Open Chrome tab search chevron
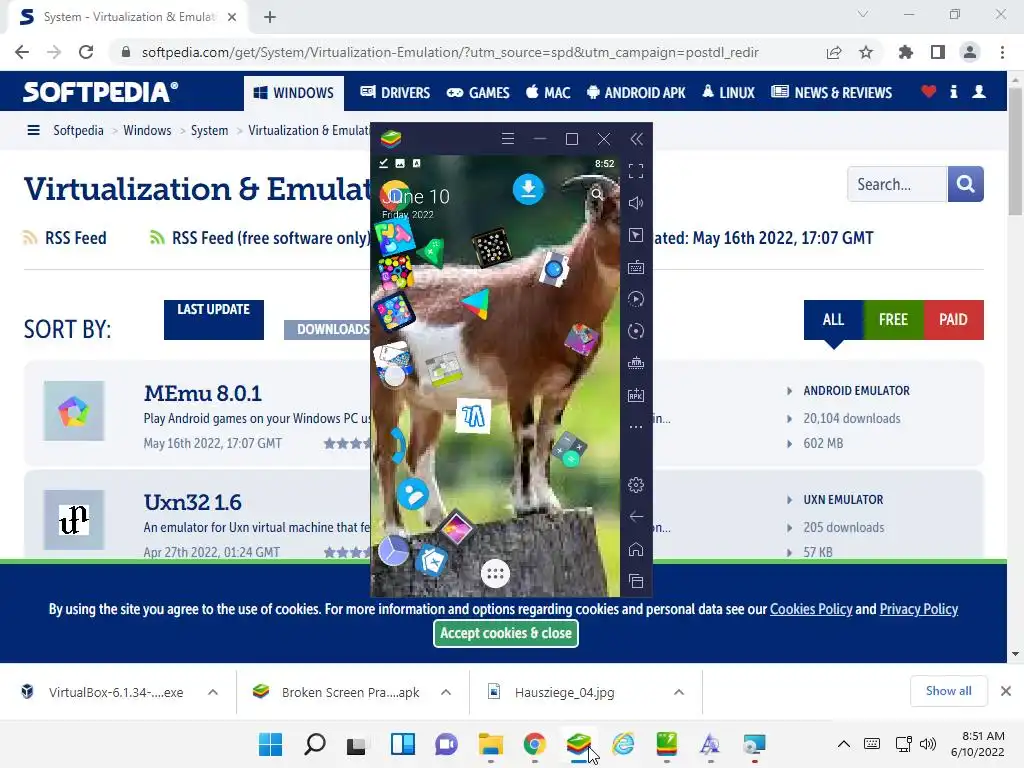 point(863,14)
